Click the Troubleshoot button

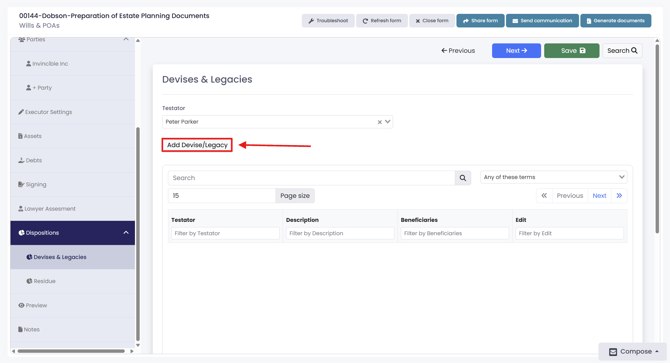tap(328, 20)
